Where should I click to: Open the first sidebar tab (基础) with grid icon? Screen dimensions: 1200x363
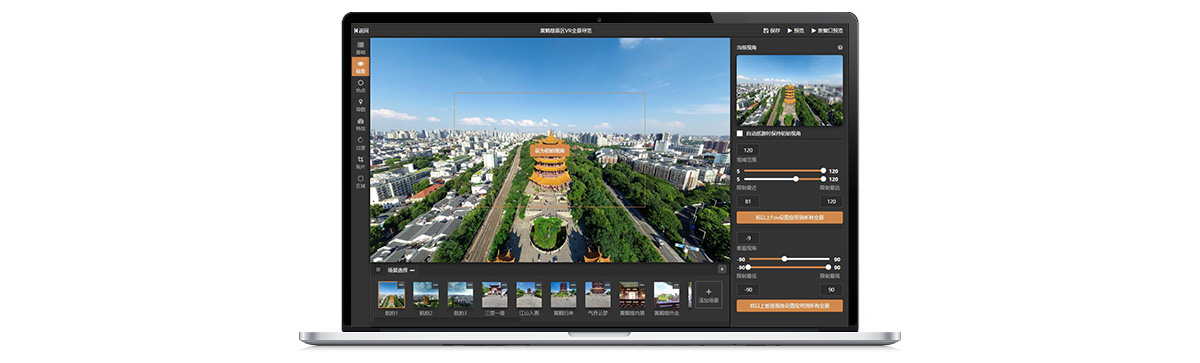(360, 47)
